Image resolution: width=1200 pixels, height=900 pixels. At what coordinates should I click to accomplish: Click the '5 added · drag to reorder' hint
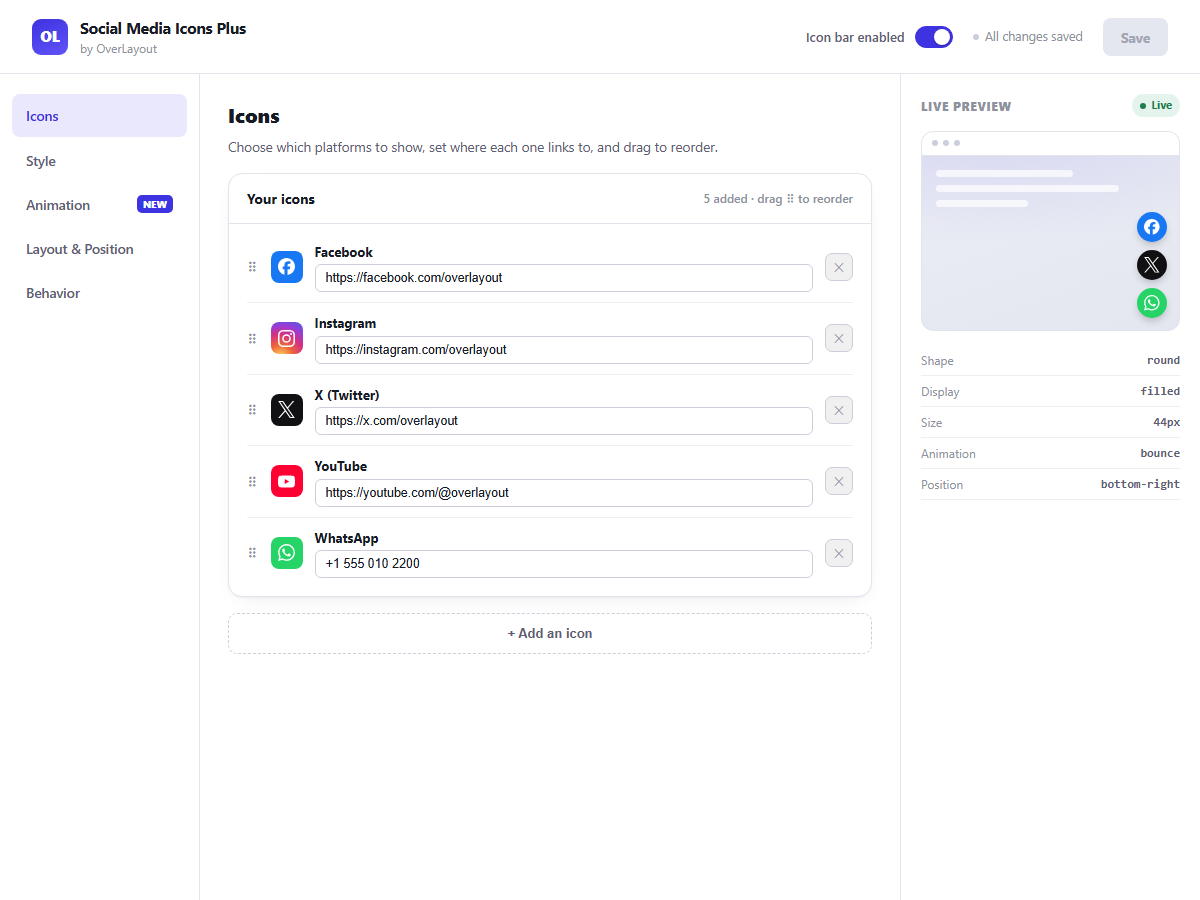pos(778,199)
